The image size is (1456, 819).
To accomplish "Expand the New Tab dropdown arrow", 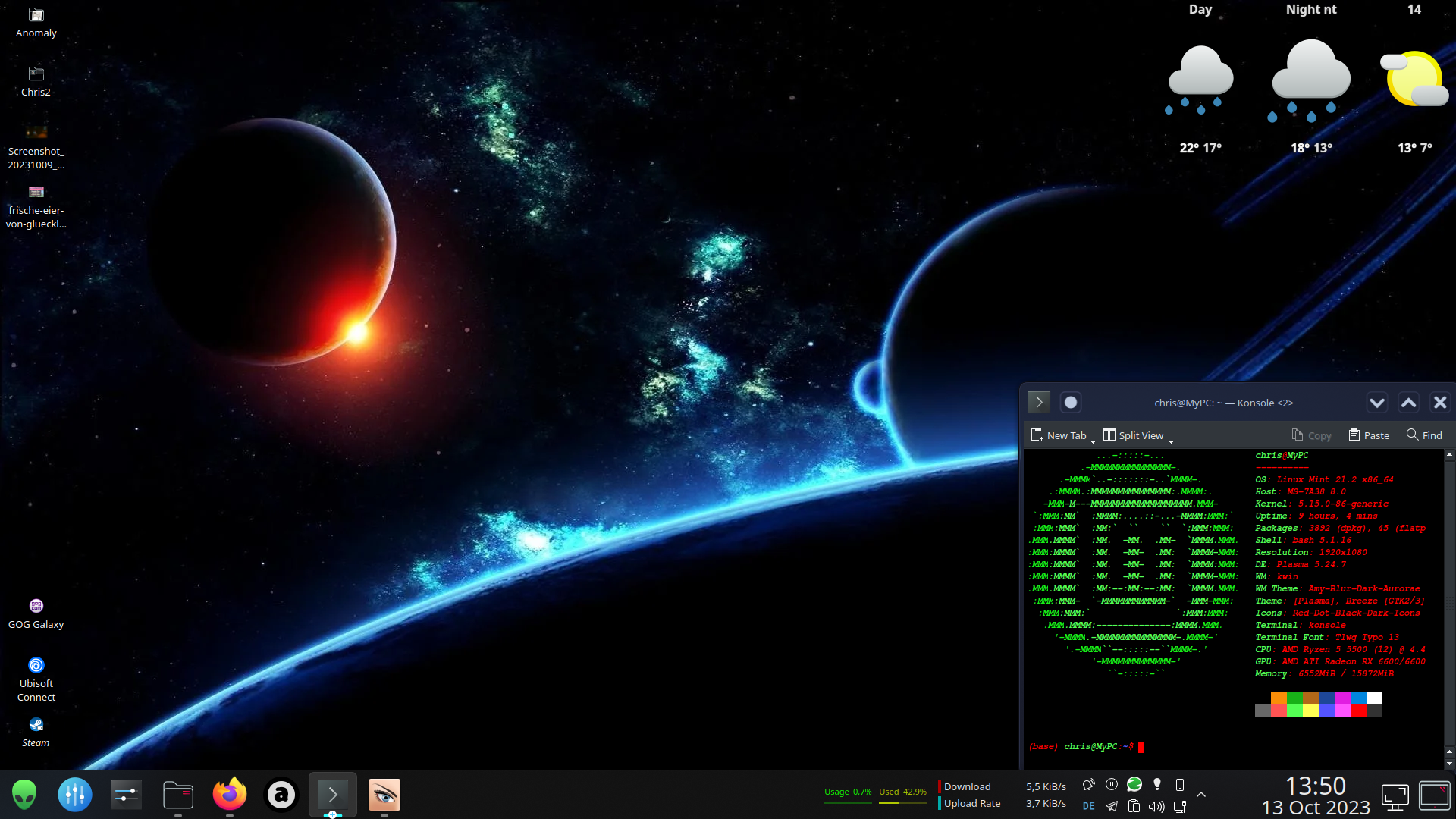I will coord(1093,438).
